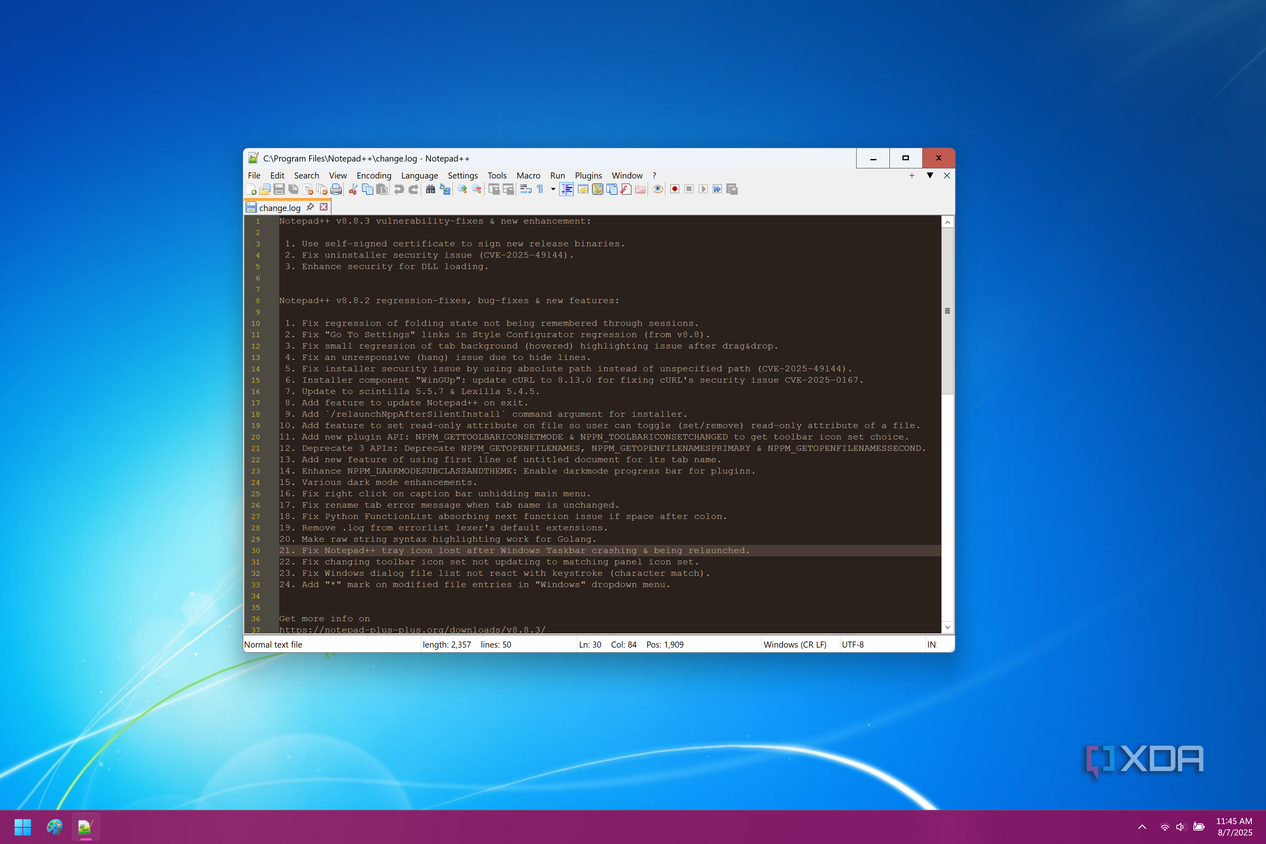Open the Define your language toolbar icon
This screenshot has height=844, width=1266.
tap(583, 189)
